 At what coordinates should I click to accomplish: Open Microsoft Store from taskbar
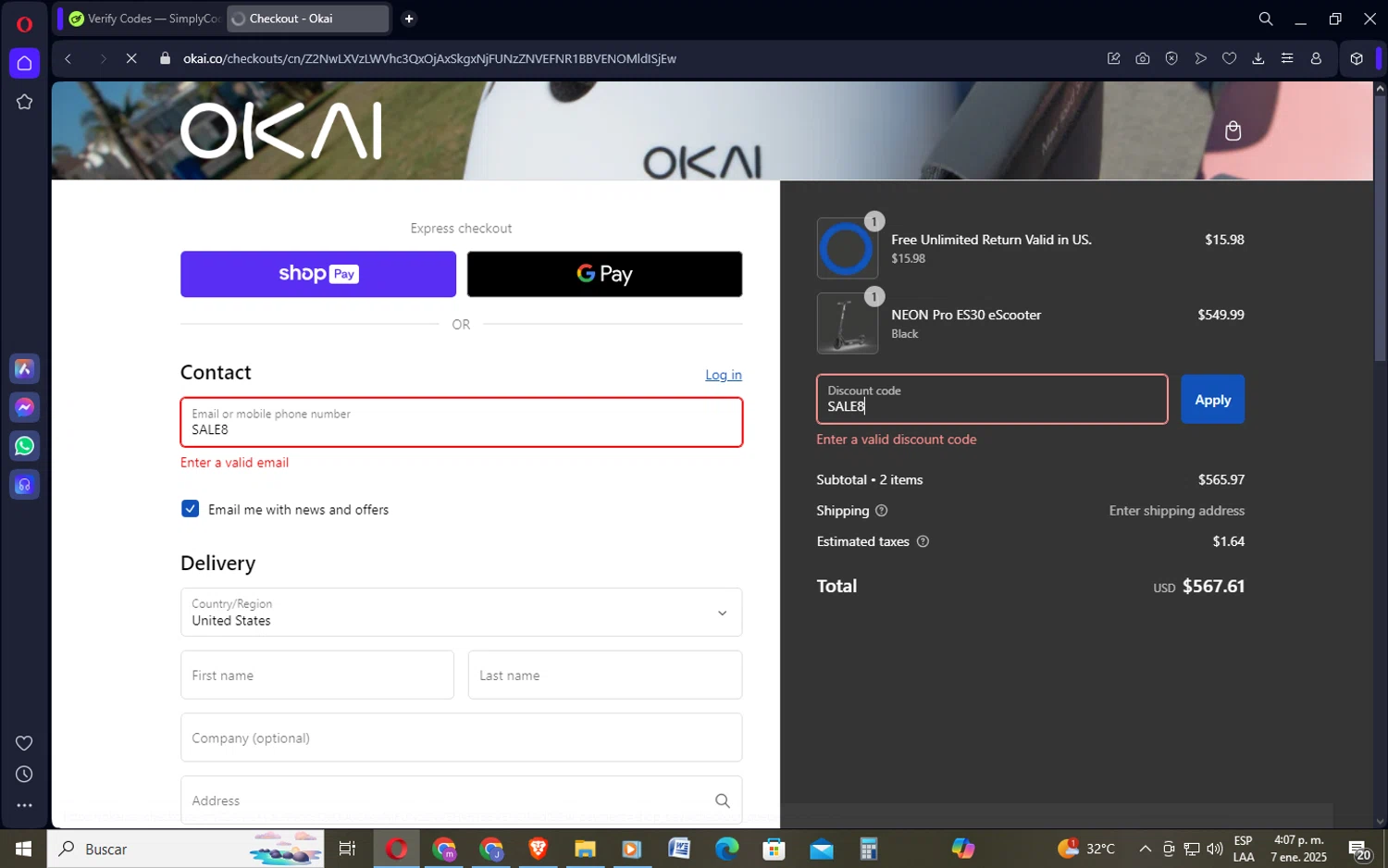pos(774,849)
